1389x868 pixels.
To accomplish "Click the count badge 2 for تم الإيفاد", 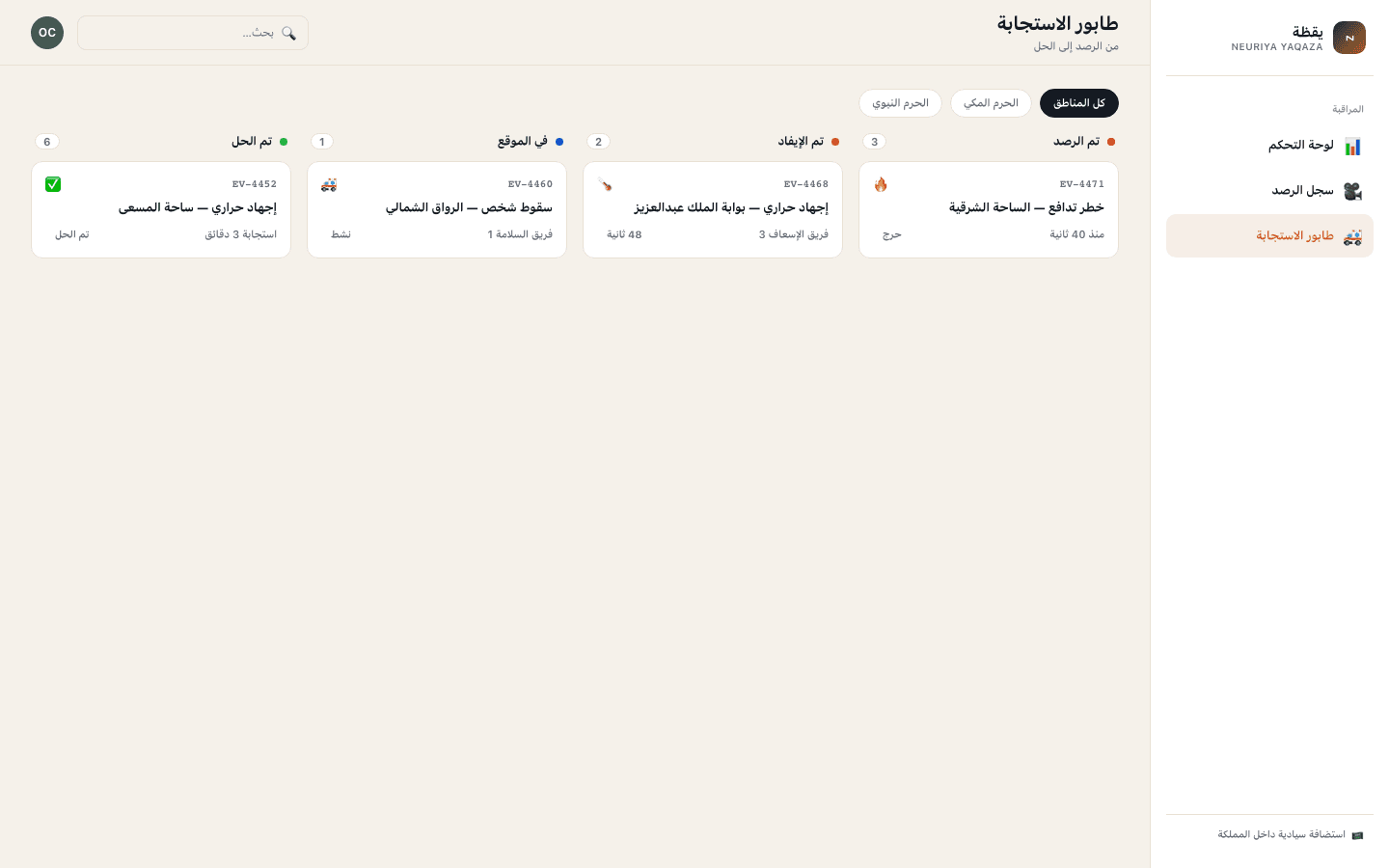I will coord(598,142).
